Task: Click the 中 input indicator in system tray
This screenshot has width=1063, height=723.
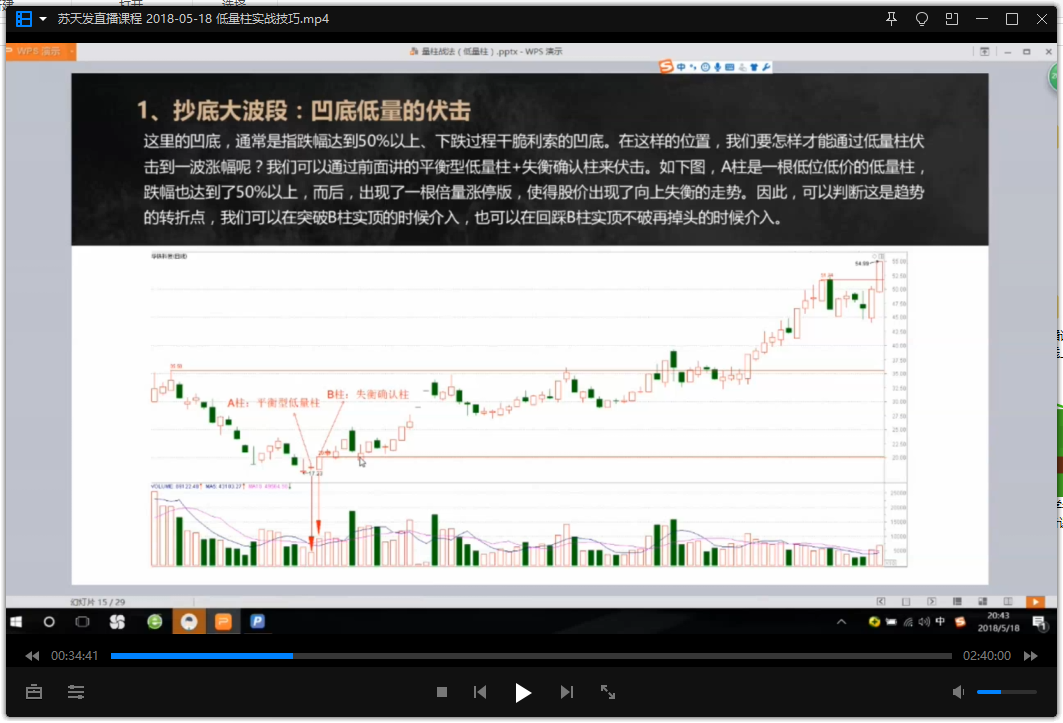Action: (x=940, y=622)
